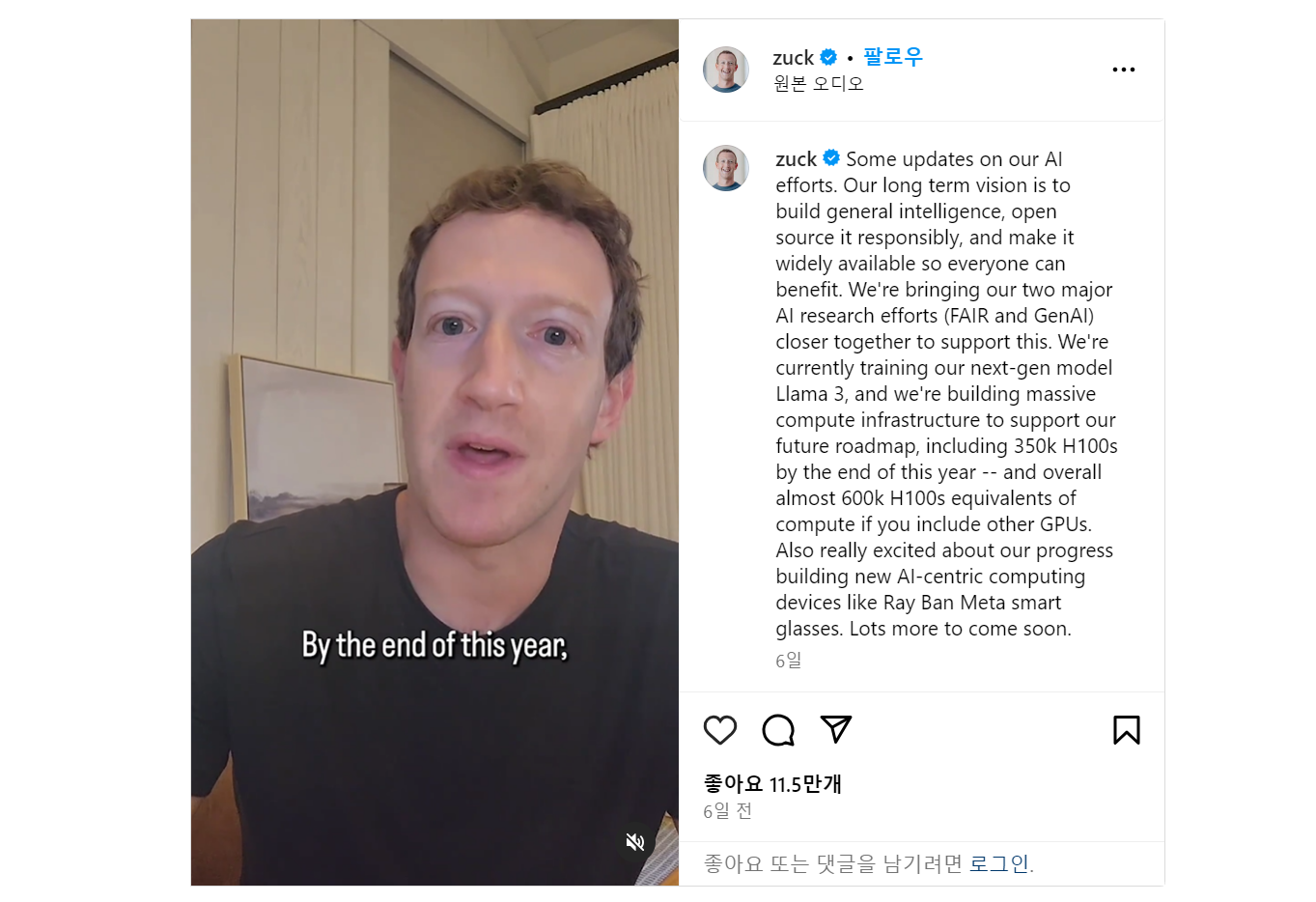Open the 6일 전 post timestamp
The height and width of the screenshot is (902, 1316).
[x=728, y=811]
